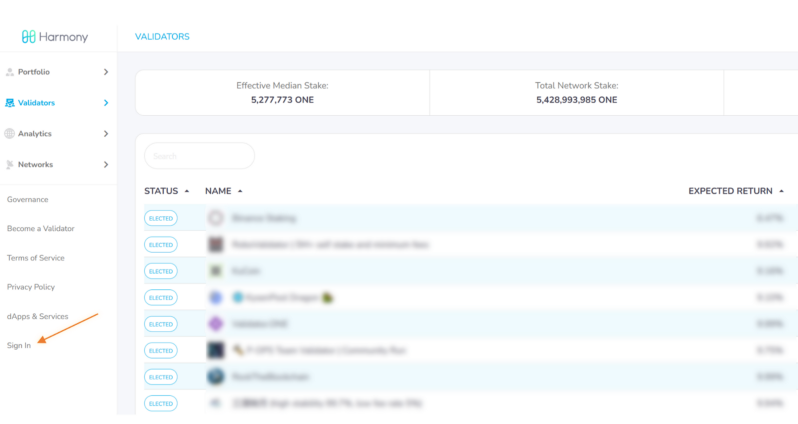The image size is (798, 424).
Task: Click ELECTED badge in KuCoin row
Action: (161, 271)
